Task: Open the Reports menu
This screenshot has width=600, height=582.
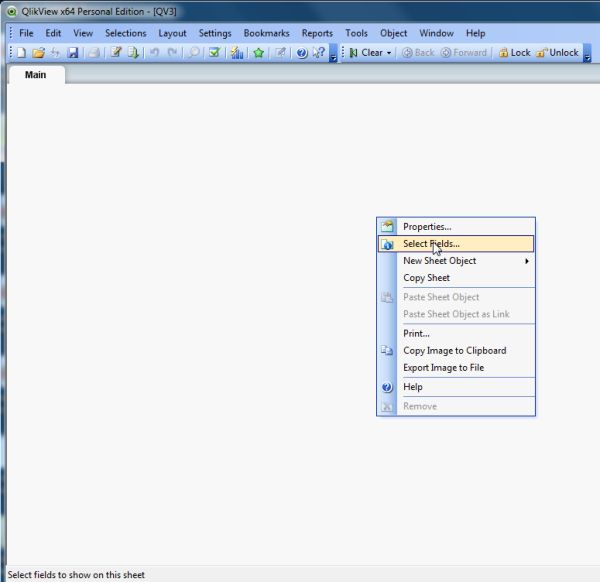Action: 317,33
